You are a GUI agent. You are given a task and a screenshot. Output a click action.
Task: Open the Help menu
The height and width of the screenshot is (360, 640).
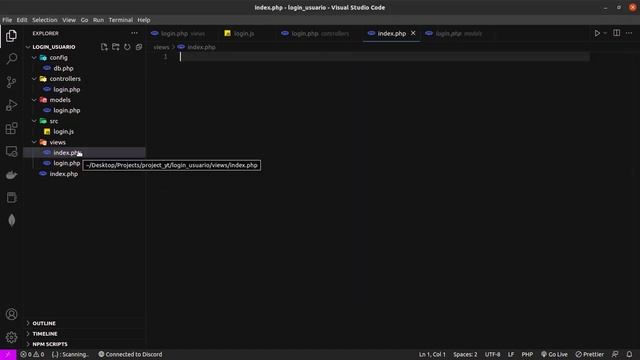click(144, 20)
